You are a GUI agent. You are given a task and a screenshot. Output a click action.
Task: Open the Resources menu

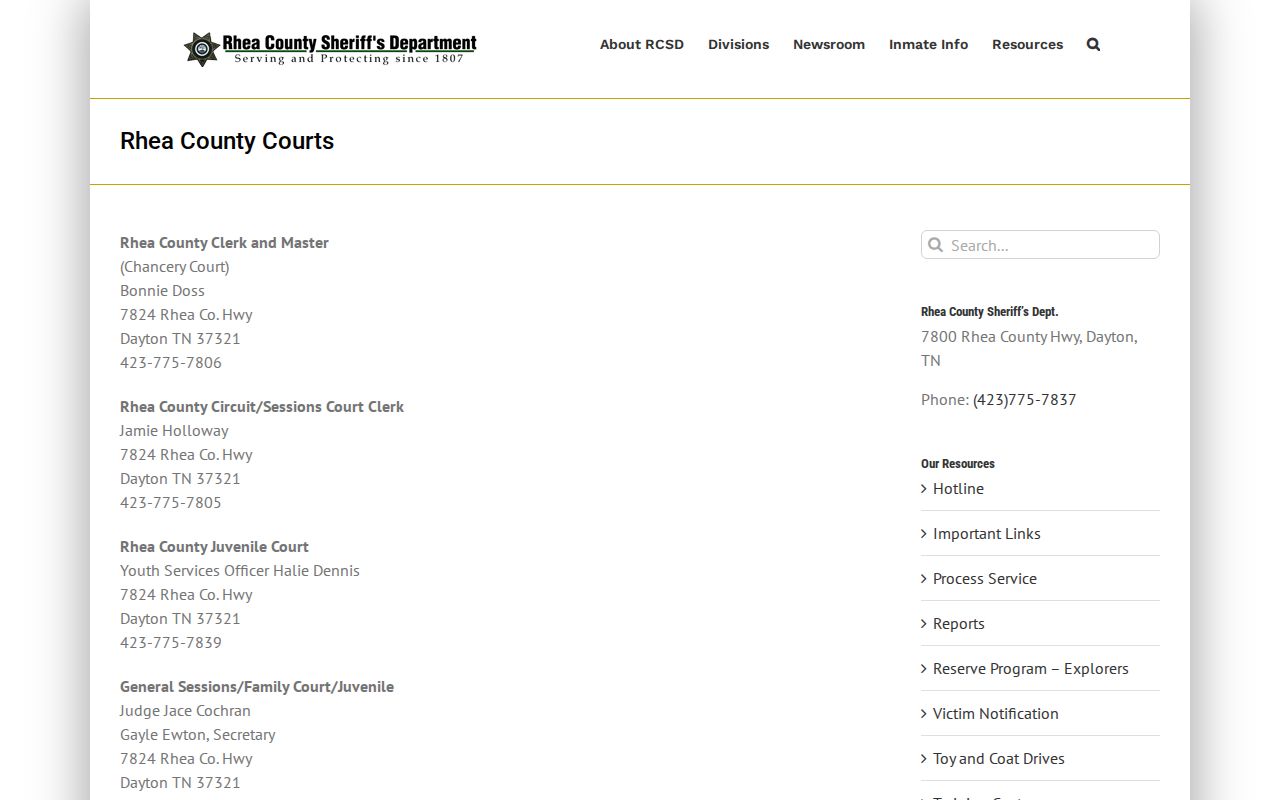(x=1027, y=44)
